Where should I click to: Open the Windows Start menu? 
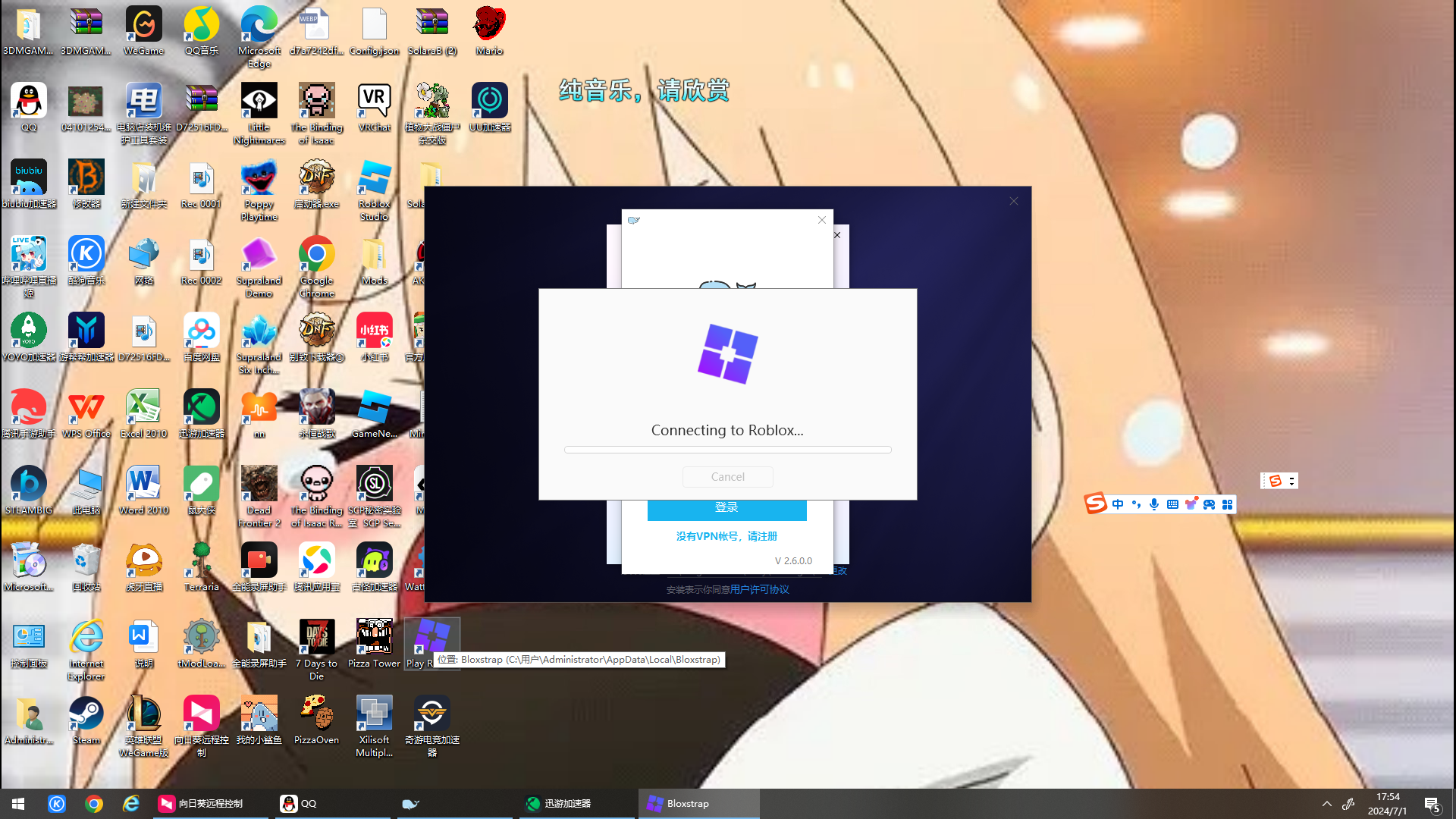18,804
